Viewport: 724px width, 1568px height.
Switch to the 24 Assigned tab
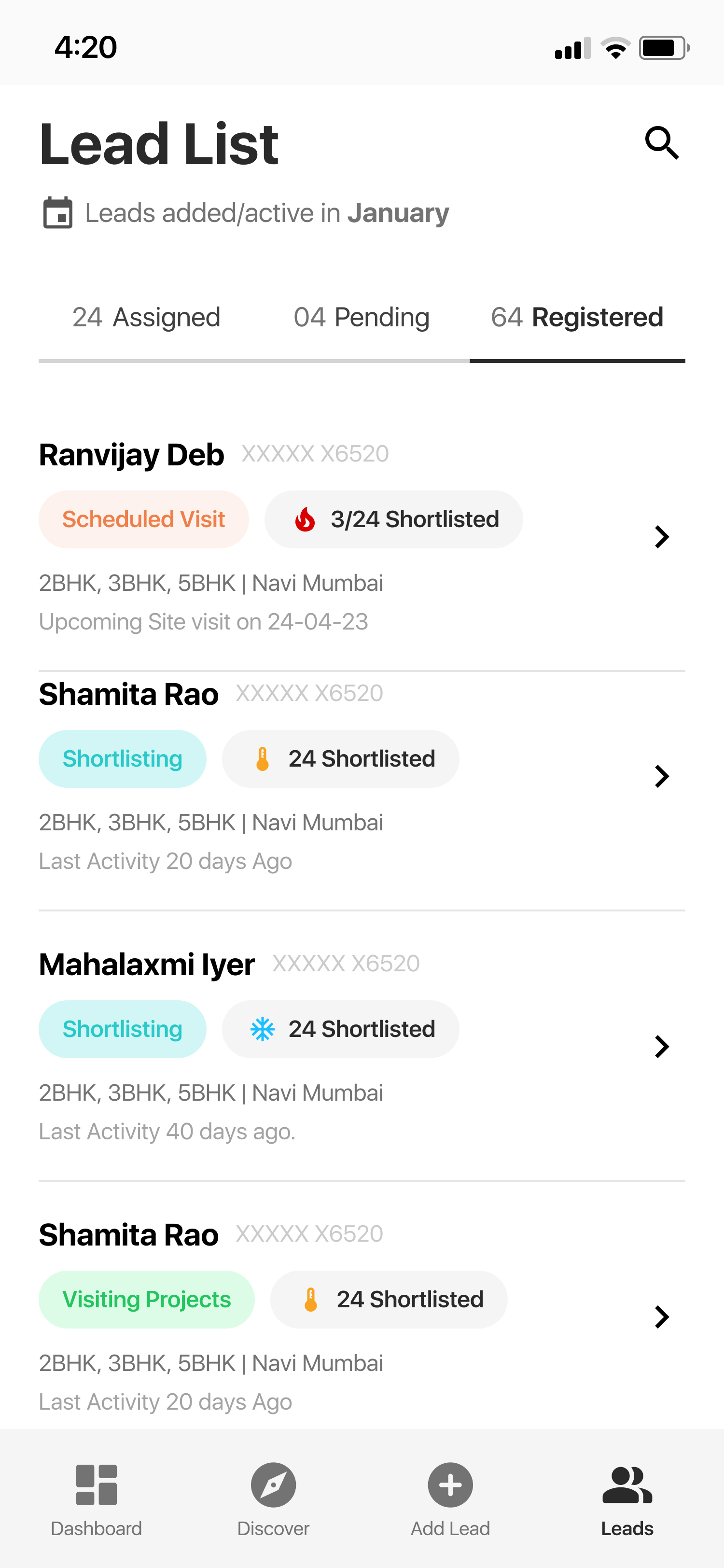click(x=146, y=318)
